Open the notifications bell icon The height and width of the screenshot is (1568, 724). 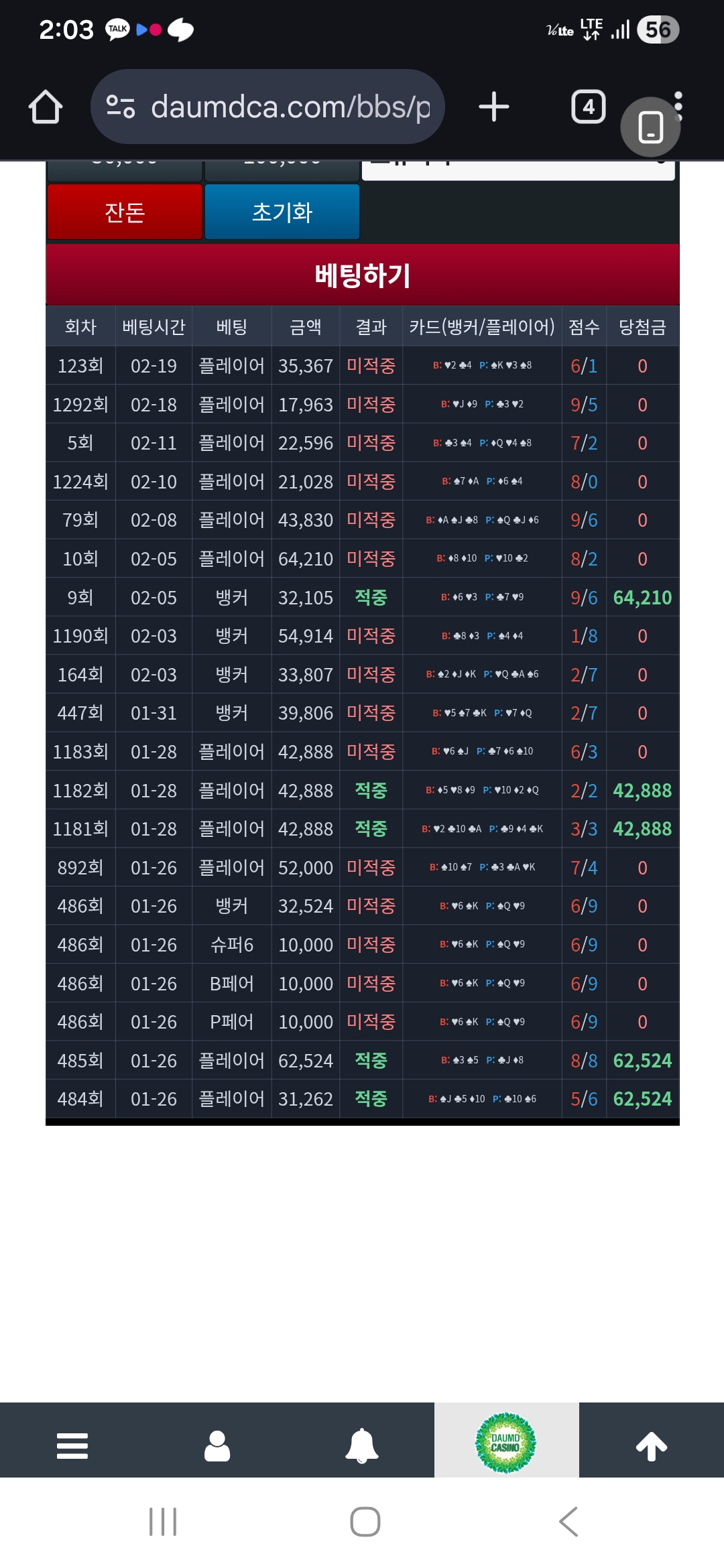(x=361, y=1445)
